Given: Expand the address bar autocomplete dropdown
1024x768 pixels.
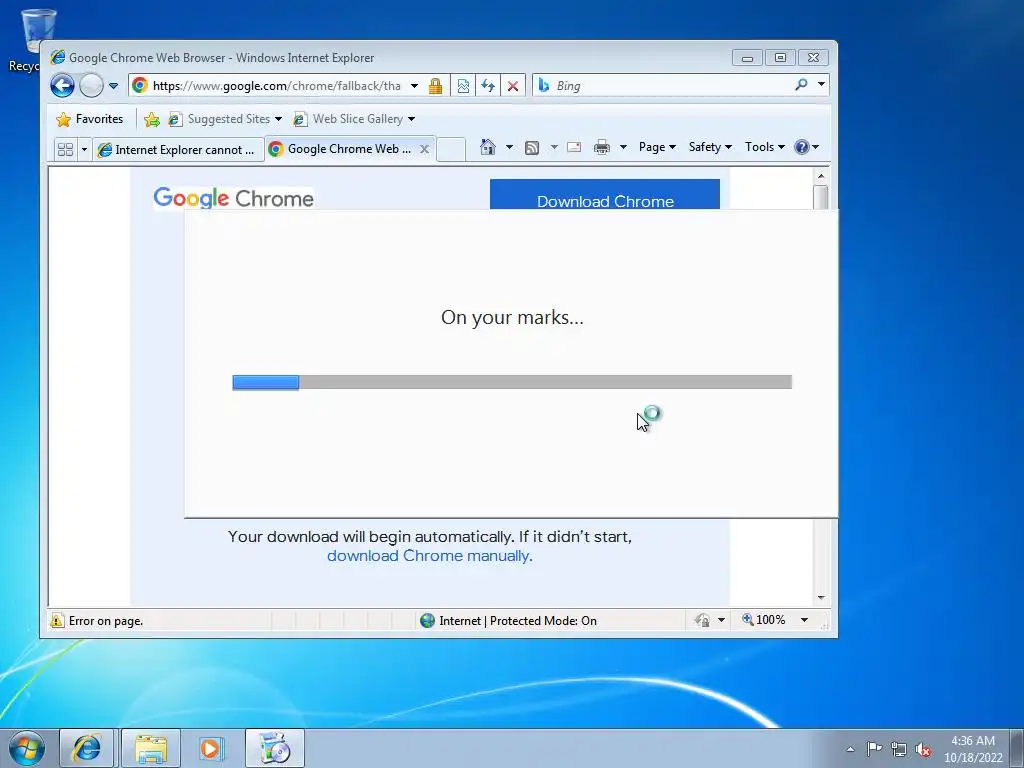Looking at the screenshot, I should [x=414, y=86].
